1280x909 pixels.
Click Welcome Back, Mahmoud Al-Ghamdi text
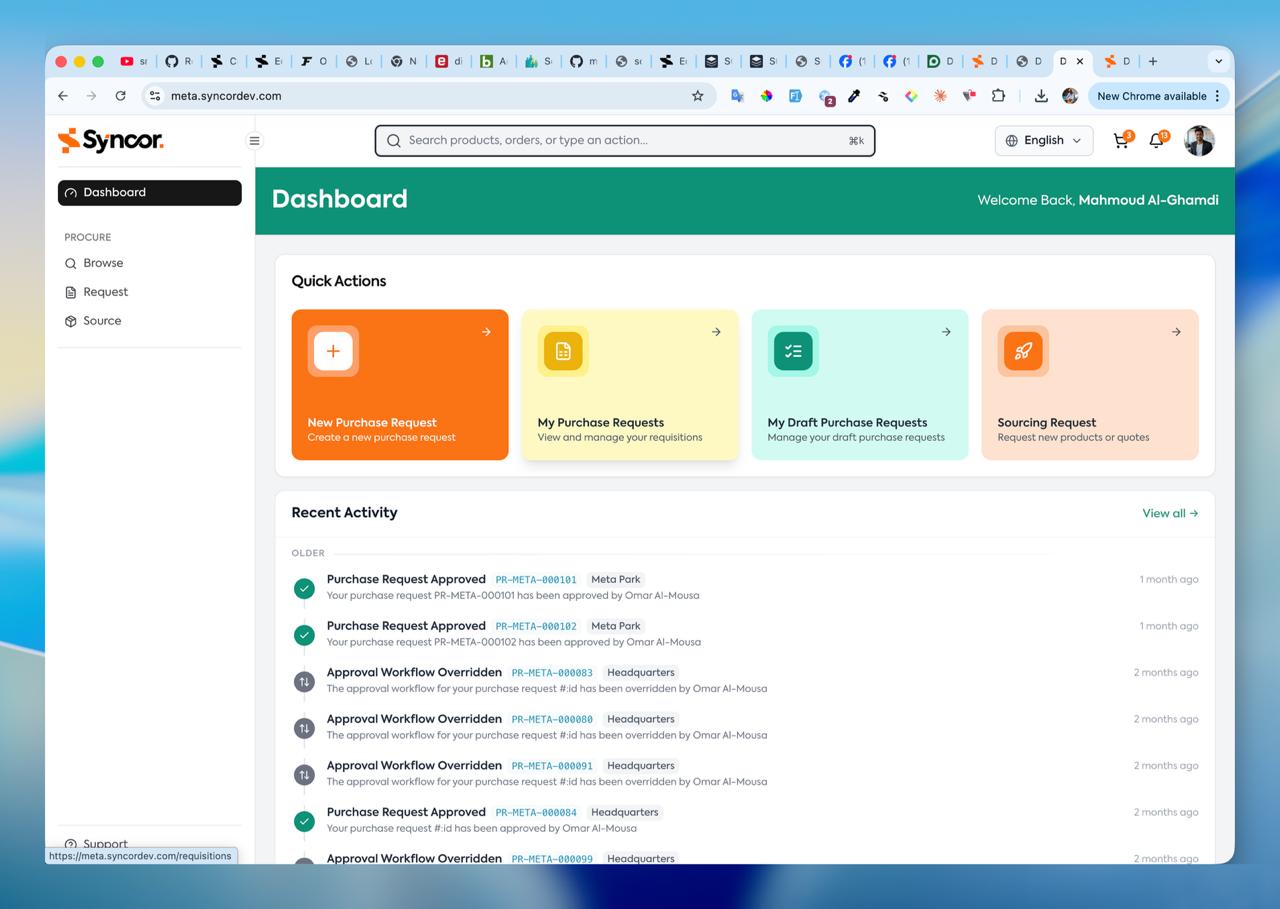pos(1098,200)
